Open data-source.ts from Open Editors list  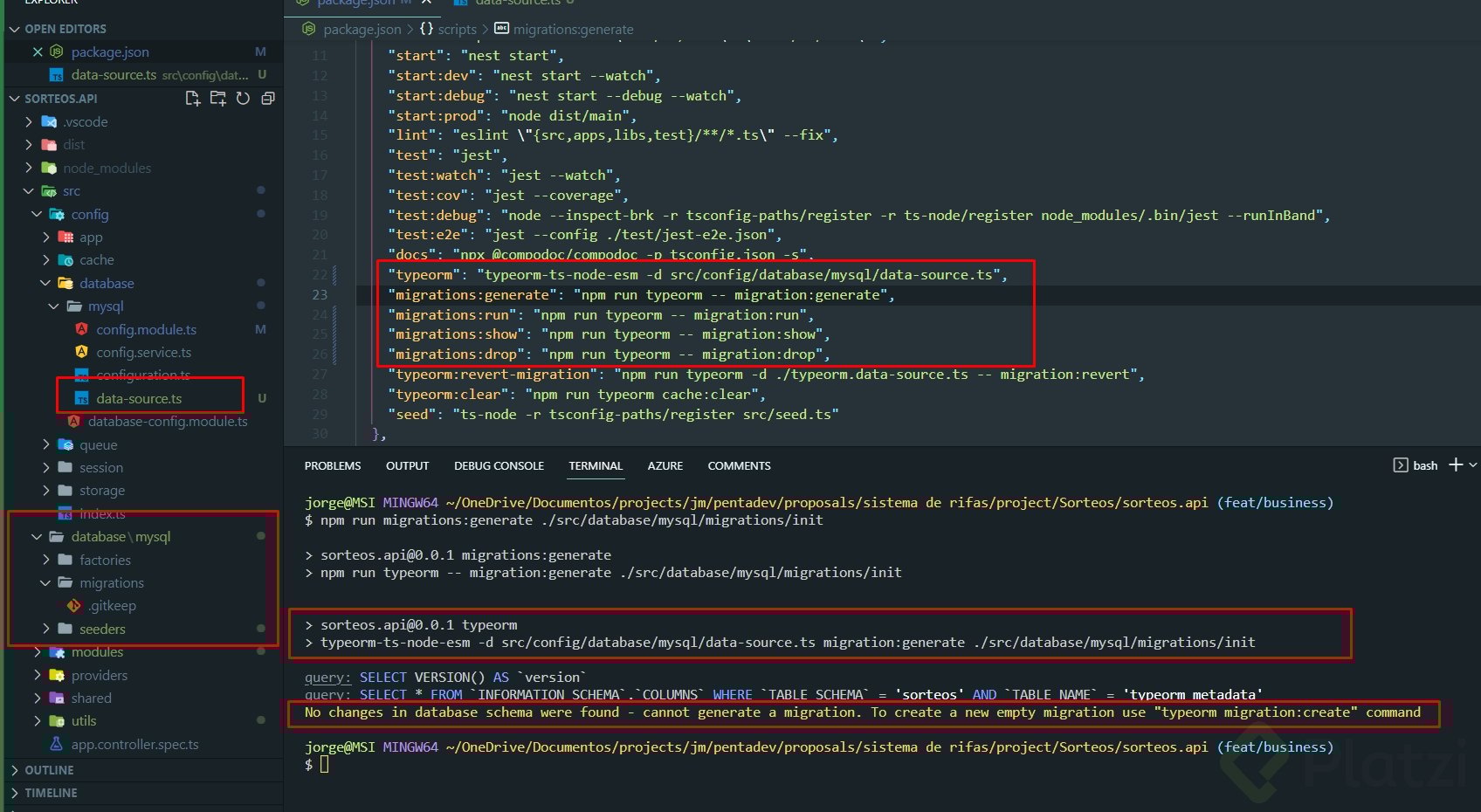tap(114, 75)
